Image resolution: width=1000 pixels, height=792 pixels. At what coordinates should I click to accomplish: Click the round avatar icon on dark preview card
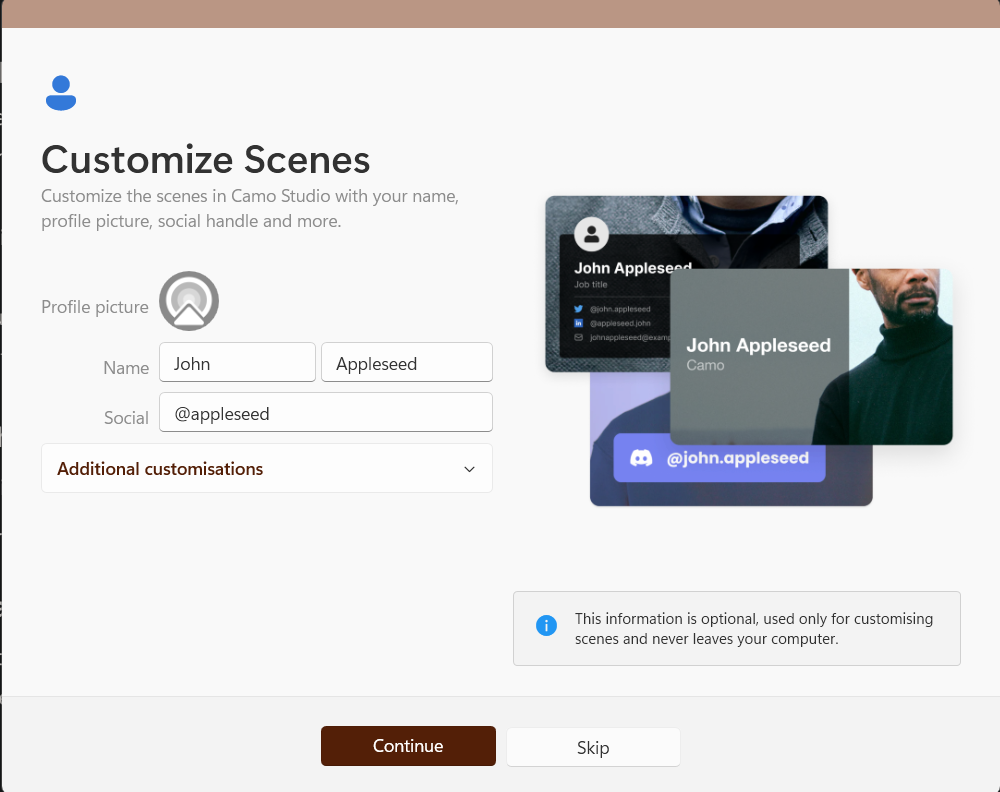[x=591, y=234]
